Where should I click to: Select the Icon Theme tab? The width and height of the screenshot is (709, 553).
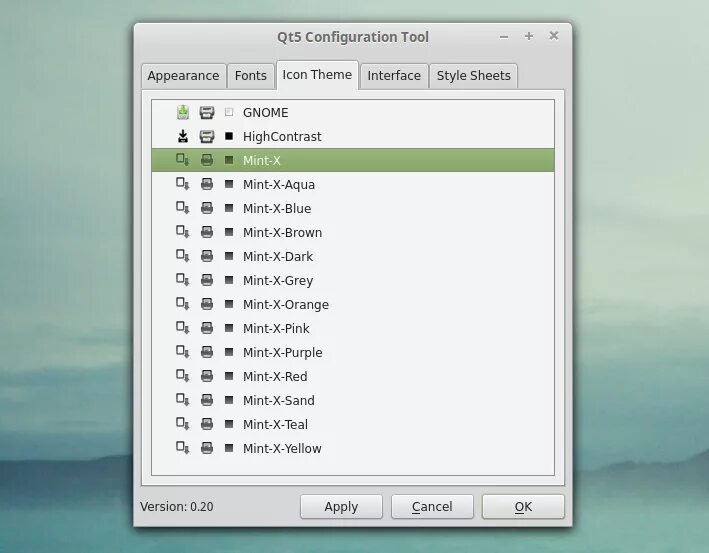click(x=317, y=75)
